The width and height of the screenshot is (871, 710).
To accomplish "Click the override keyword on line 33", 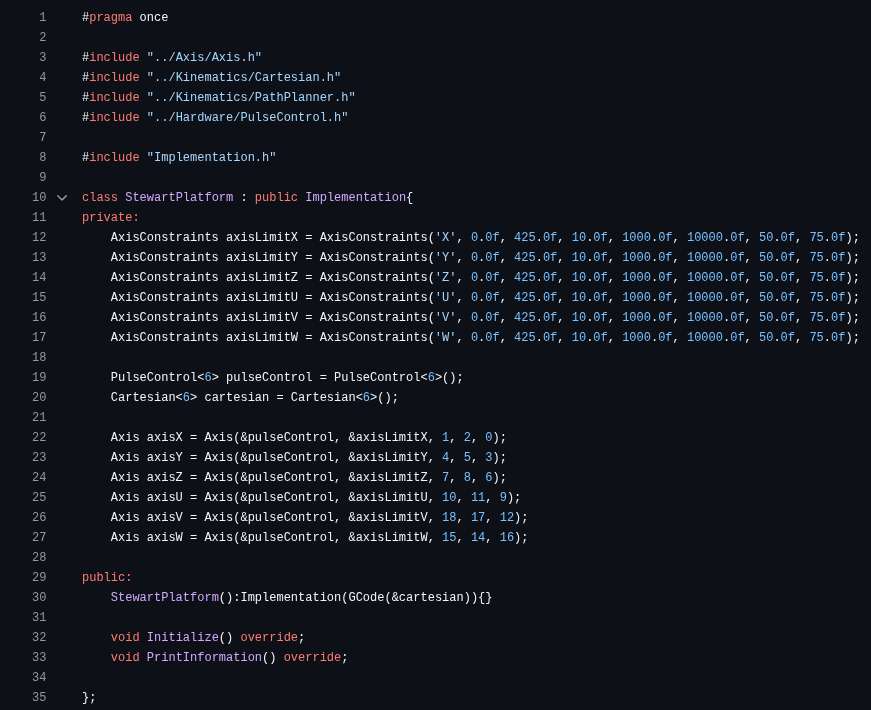I will pyautogui.click(x=312, y=657).
